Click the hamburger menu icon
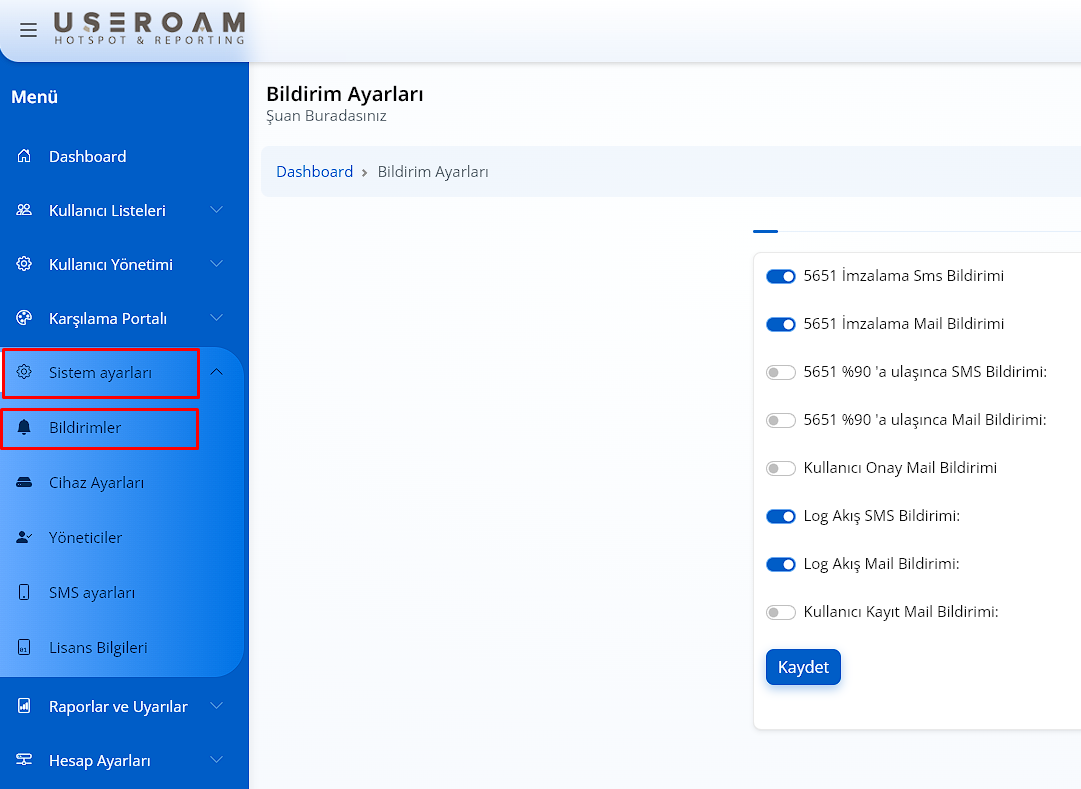1081x789 pixels. (28, 30)
